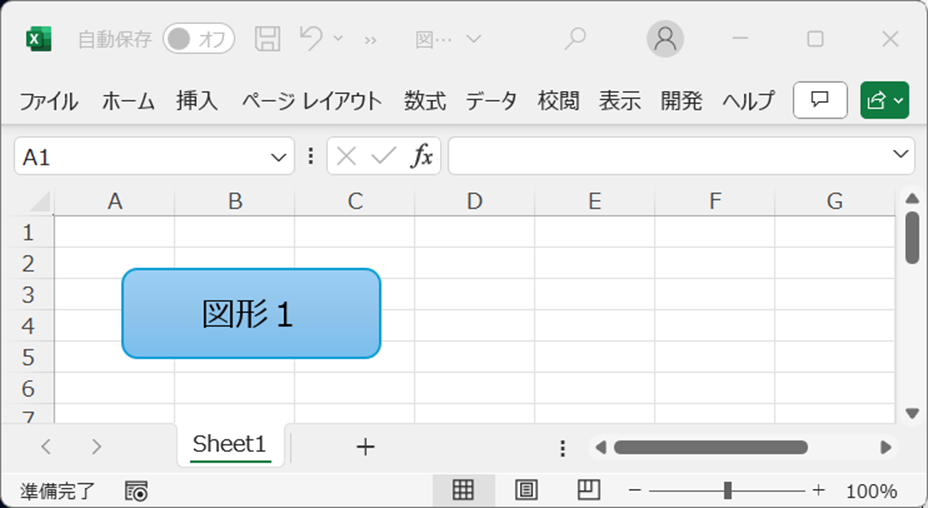Viewport: 928px width, 508px height.
Task: Open the user account avatar
Action: [665, 38]
